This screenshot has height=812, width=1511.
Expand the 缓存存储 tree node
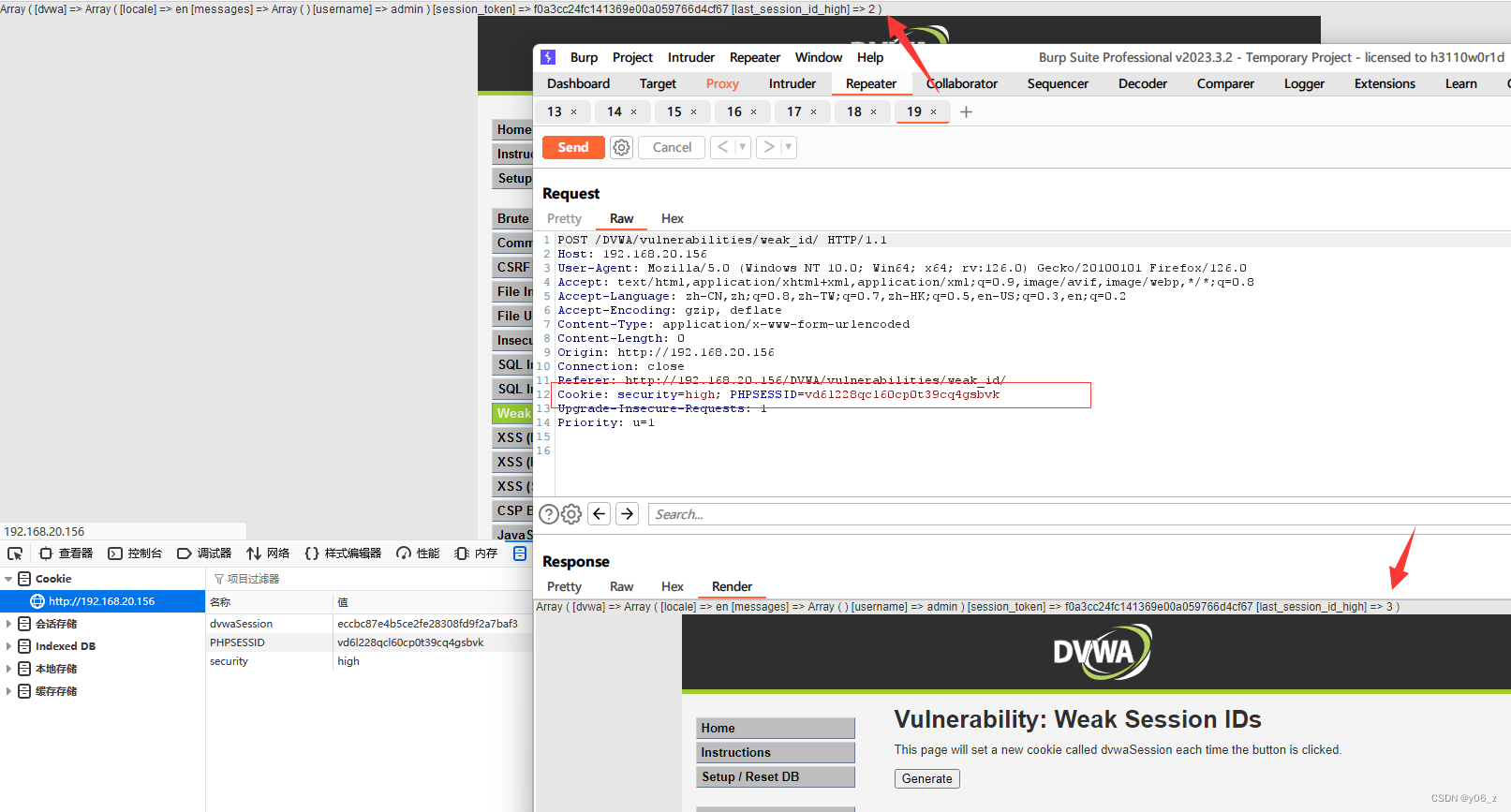click(8, 691)
